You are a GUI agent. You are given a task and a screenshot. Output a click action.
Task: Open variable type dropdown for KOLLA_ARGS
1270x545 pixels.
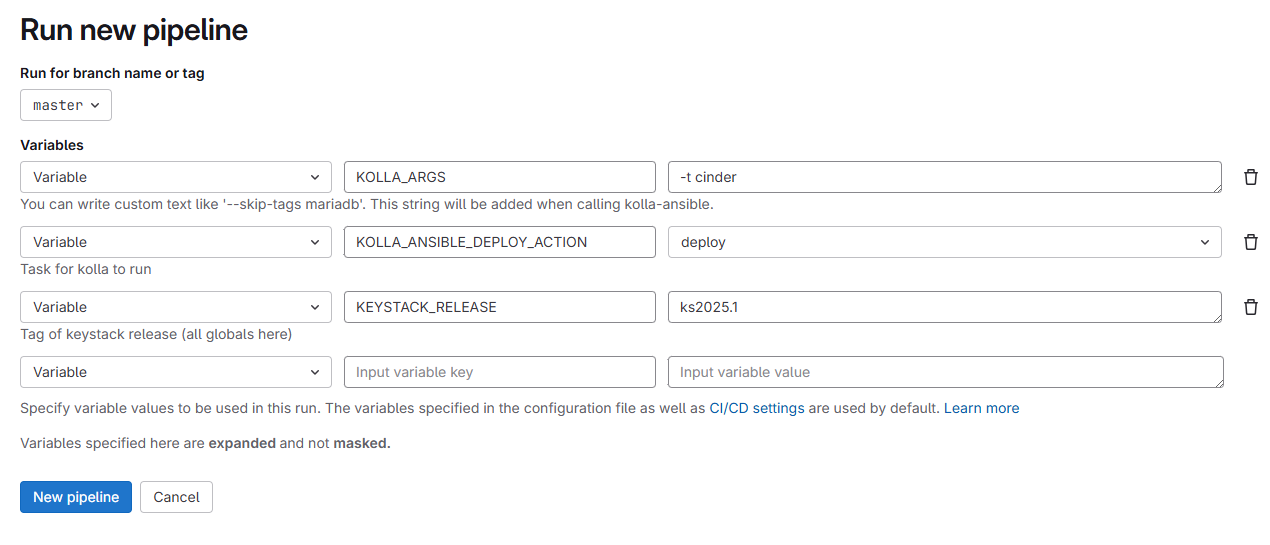[x=176, y=177]
